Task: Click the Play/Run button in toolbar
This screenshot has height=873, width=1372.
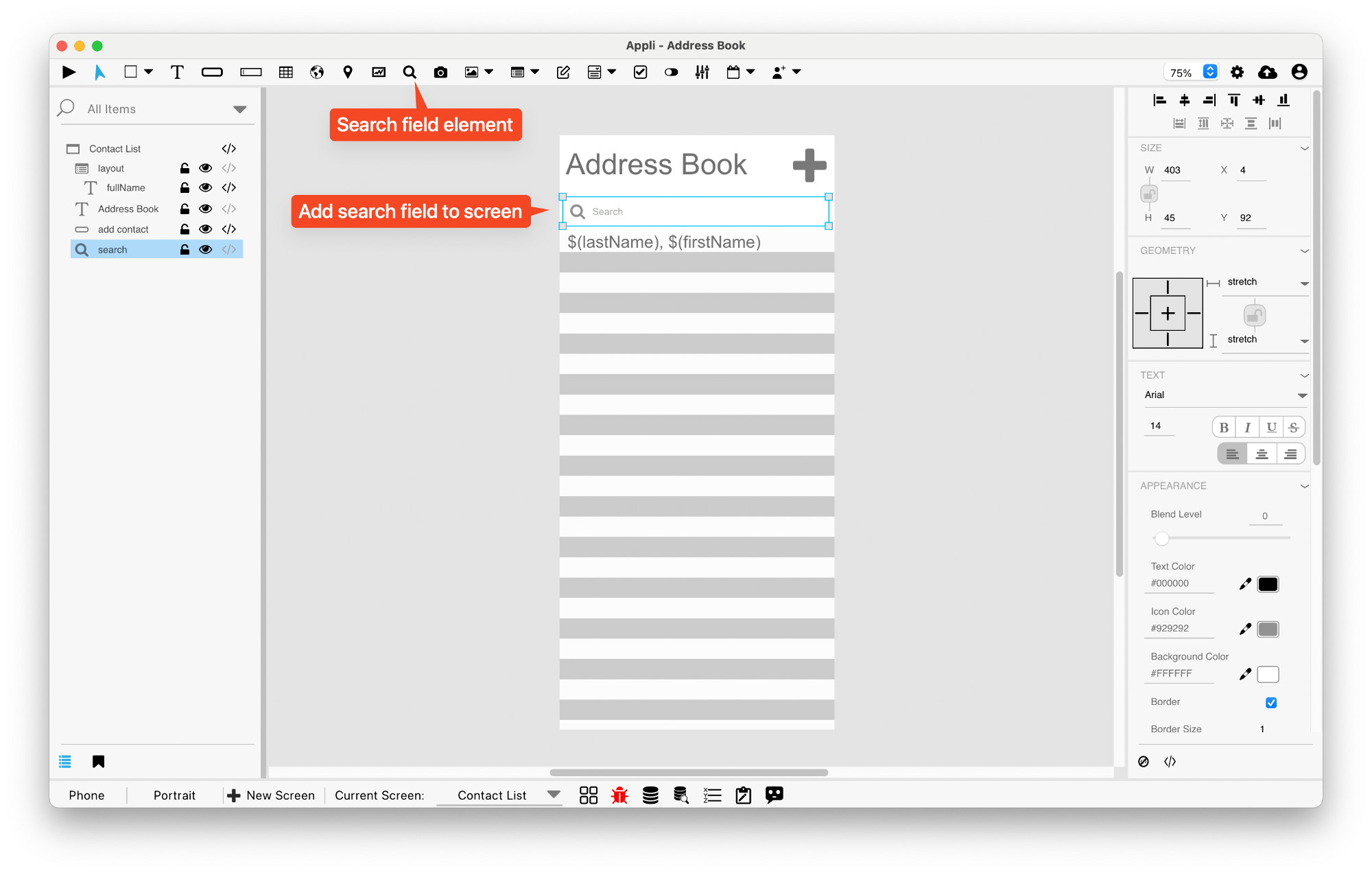Action: pyautogui.click(x=68, y=71)
